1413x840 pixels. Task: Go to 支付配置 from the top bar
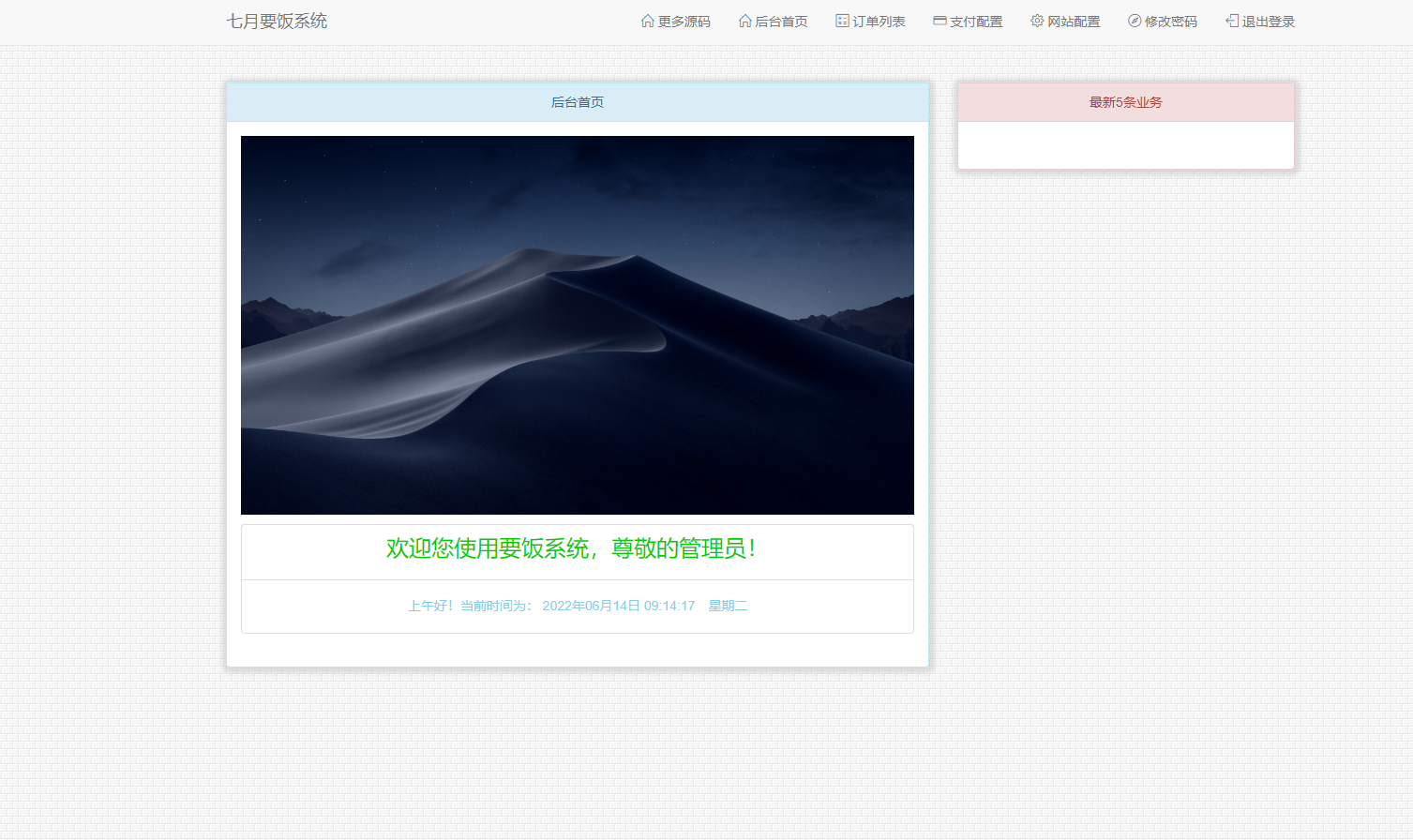tap(975, 21)
